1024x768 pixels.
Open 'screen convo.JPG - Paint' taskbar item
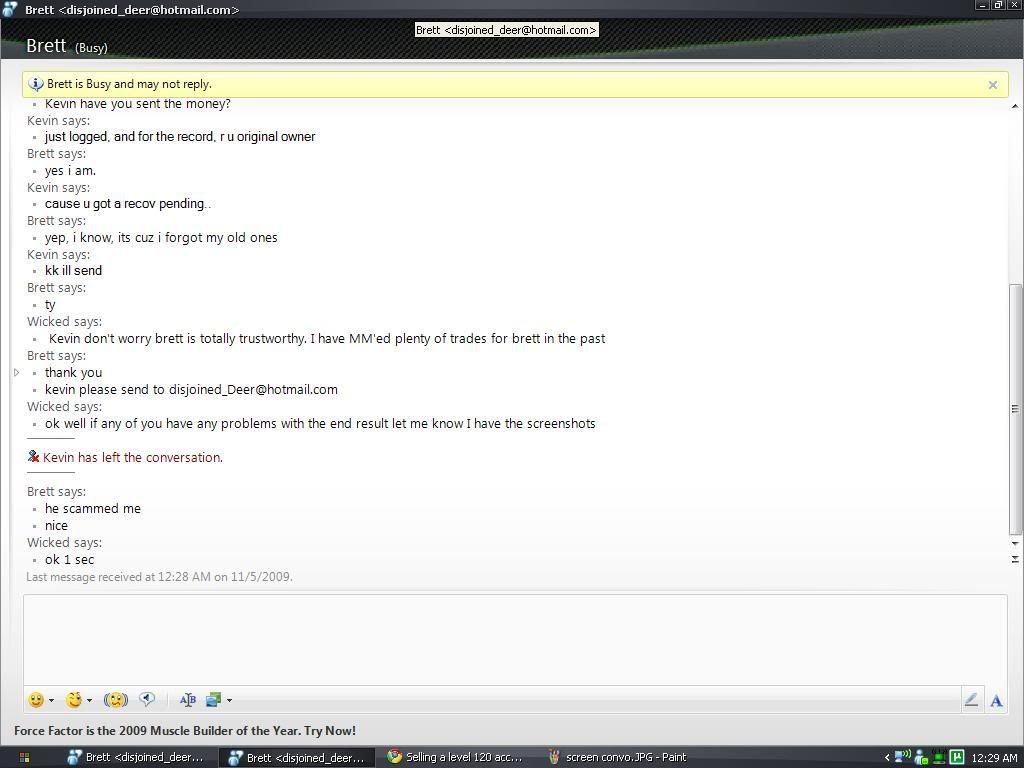click(x=617, y=758)
